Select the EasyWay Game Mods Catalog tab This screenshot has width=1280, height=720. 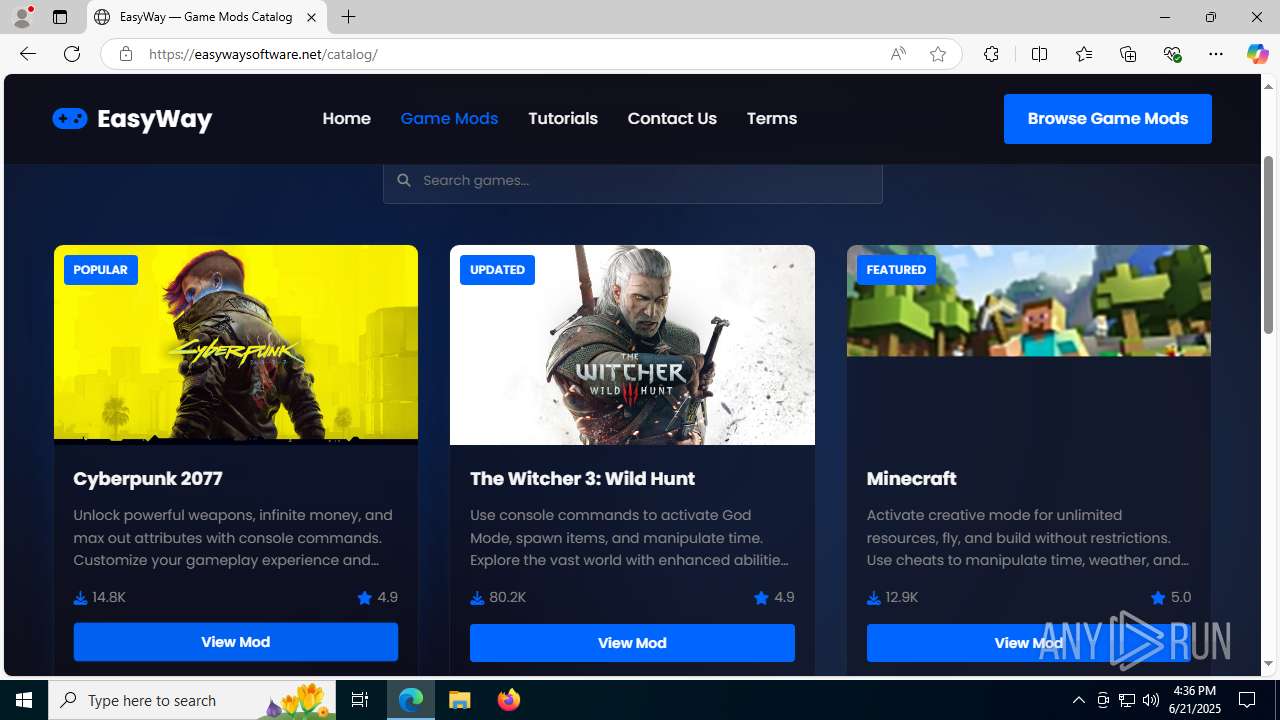pyautogui.click(x=207, y=17)
